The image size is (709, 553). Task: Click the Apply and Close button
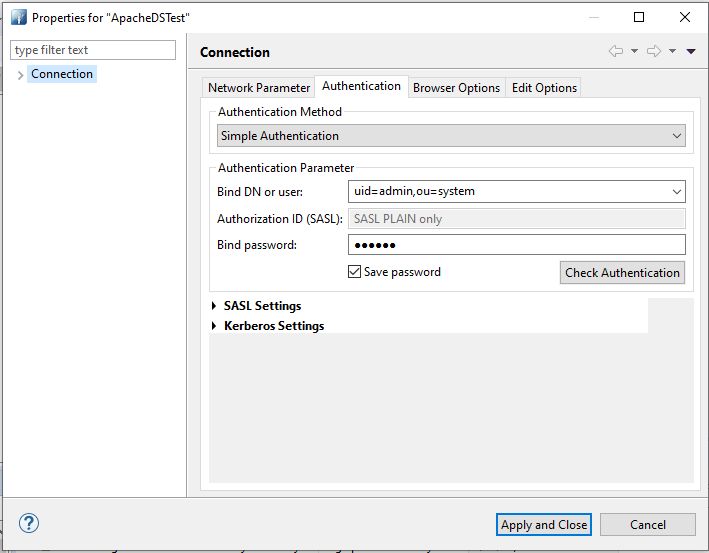point(544,525)
